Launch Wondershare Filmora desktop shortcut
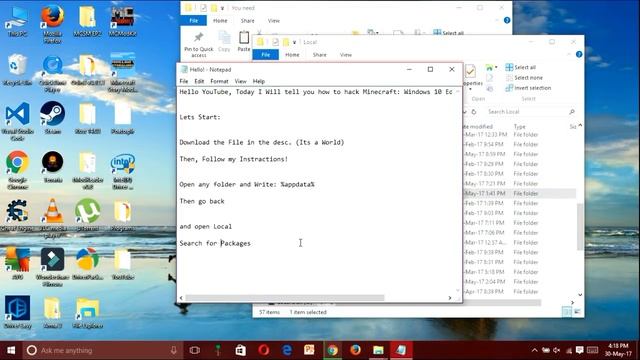The width and height of the screenshot is (640, 360). coord(52,267)
